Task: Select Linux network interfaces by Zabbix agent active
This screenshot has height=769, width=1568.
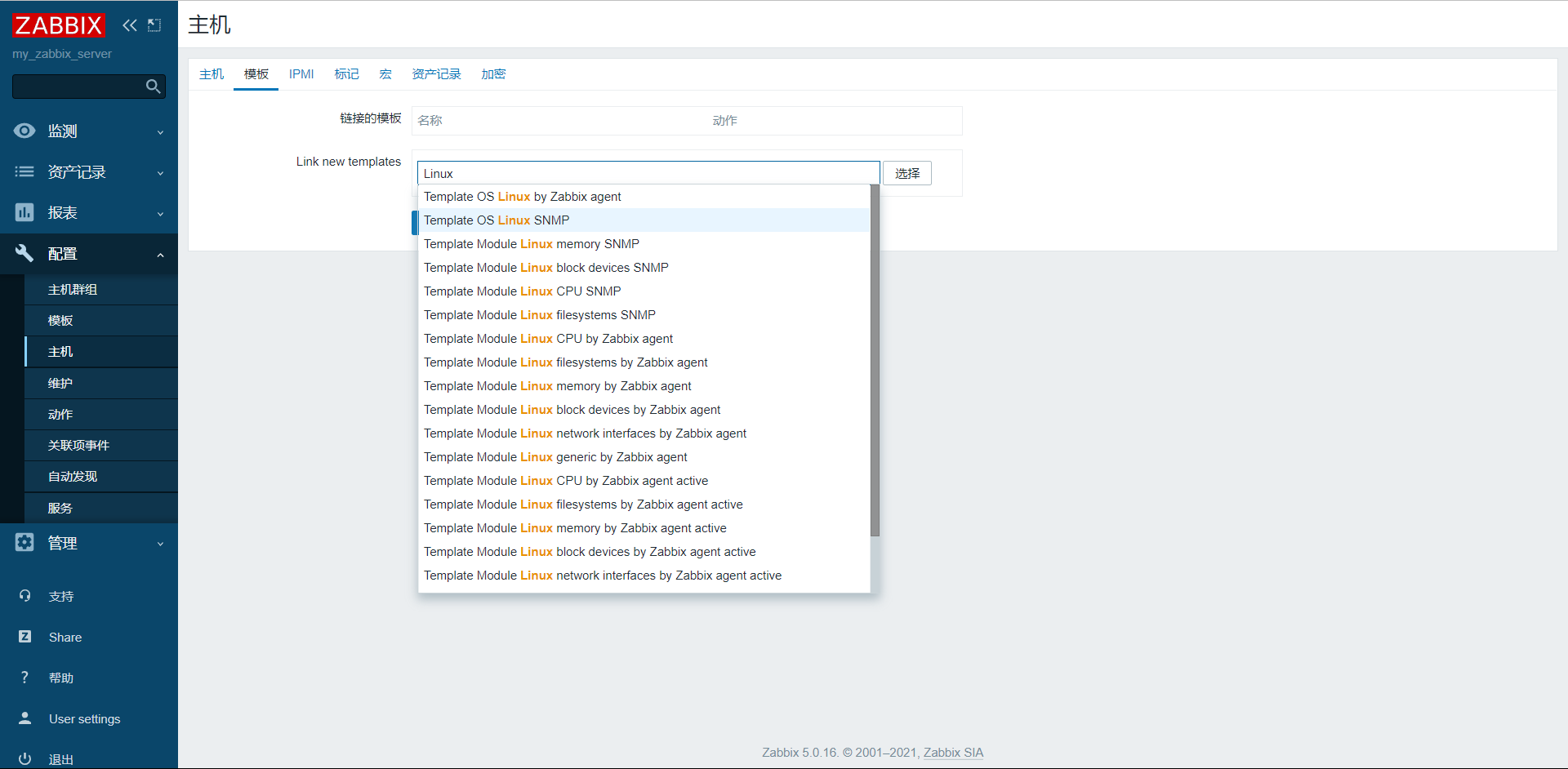Action: click(644, 576)
